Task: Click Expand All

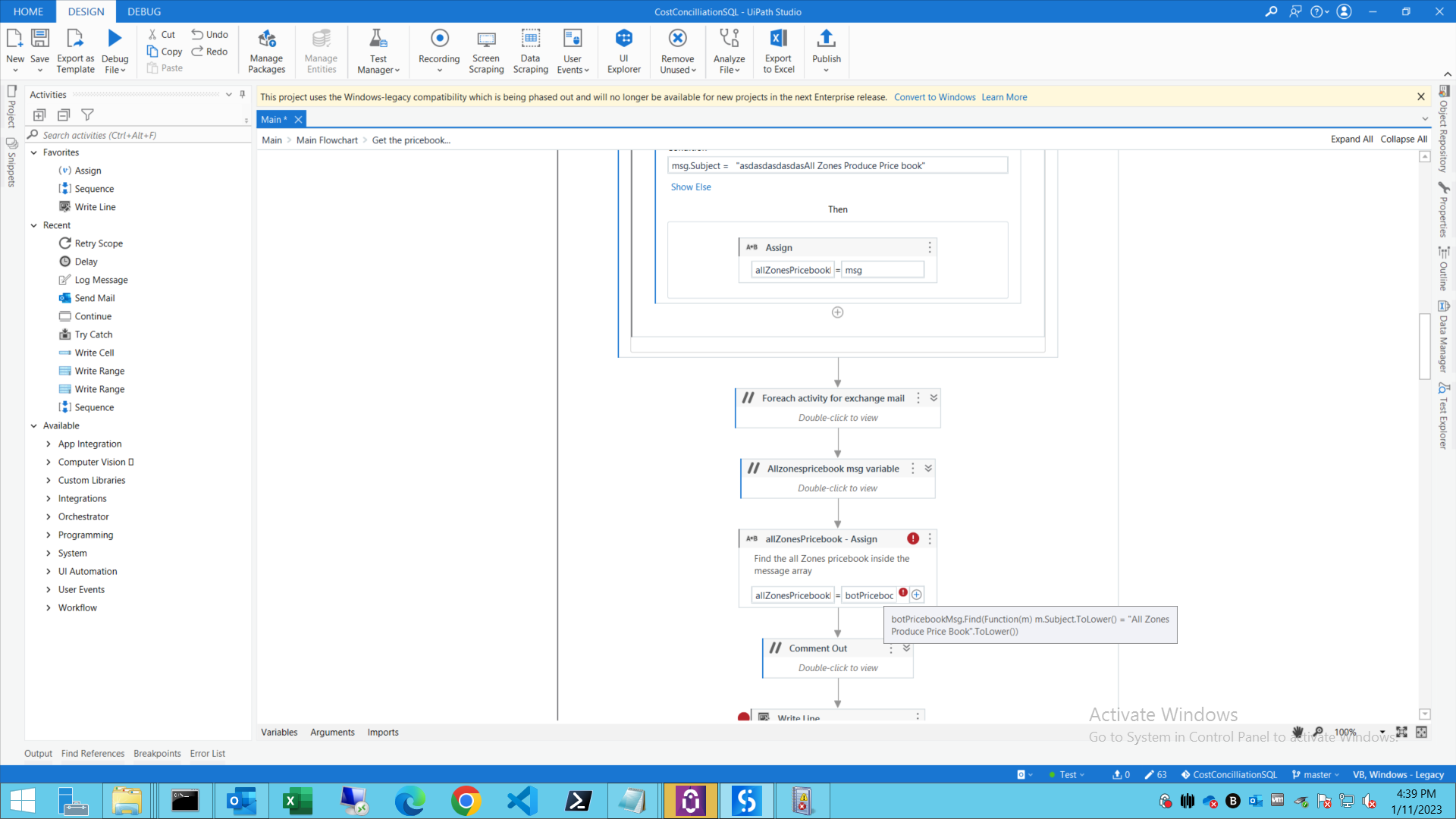Action: (1351, 140)
